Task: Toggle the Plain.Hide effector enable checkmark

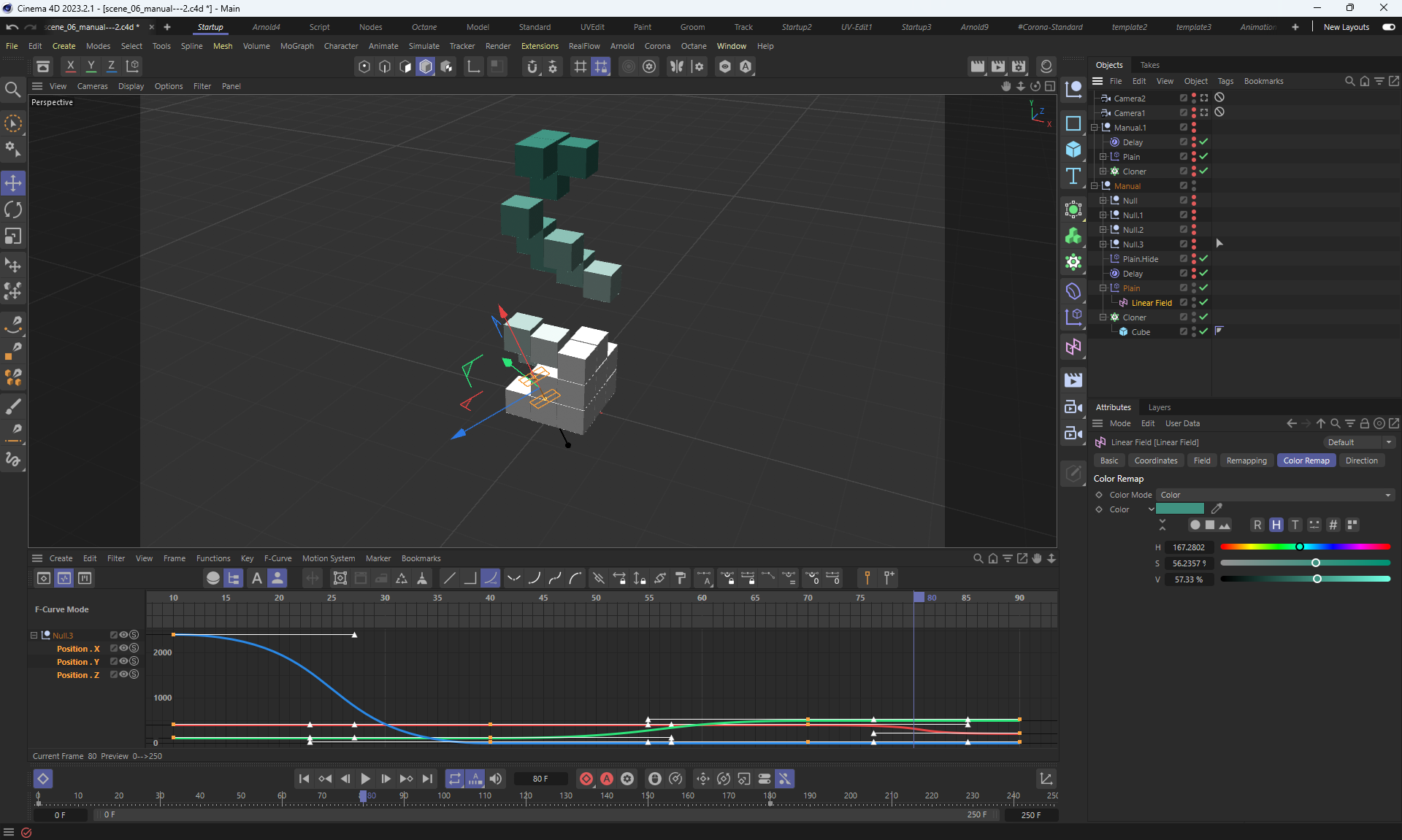Action: (1203, 258)
